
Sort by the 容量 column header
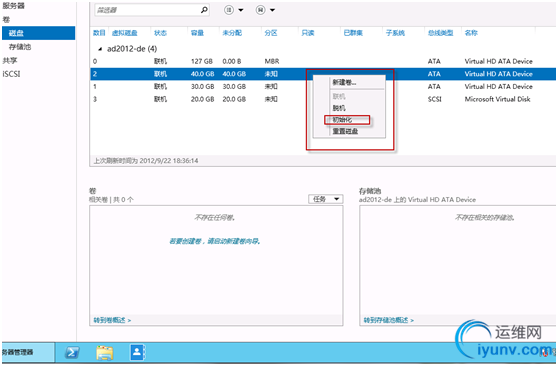197,33
